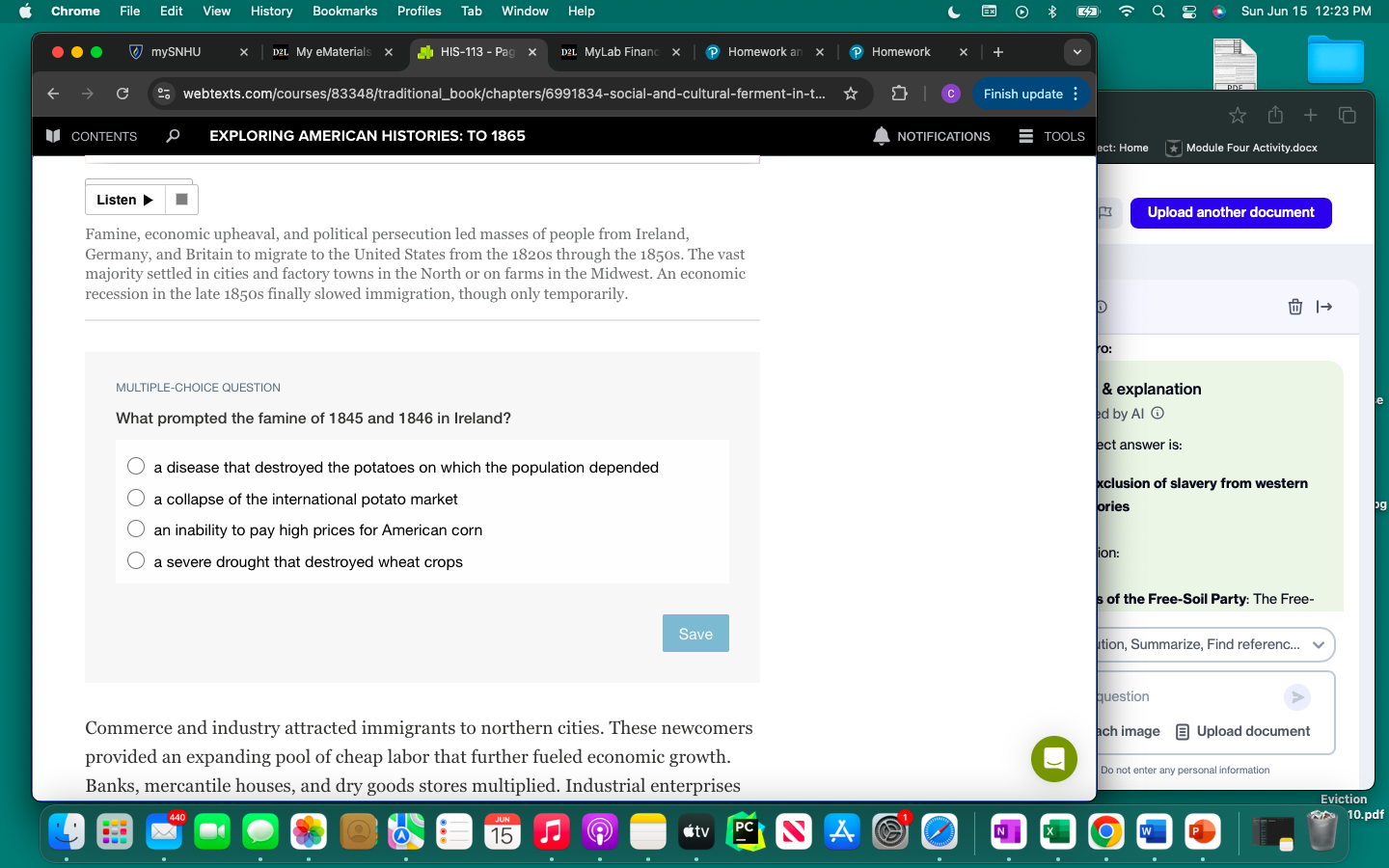The height and width of the screenshot is (868, 1389).
Task: Click the Save button under the question
Action: 695,634
